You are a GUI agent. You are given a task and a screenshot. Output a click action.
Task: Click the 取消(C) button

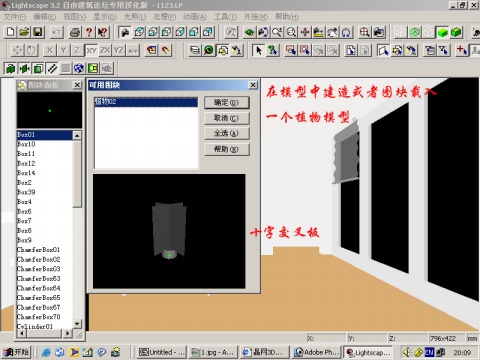226,118
